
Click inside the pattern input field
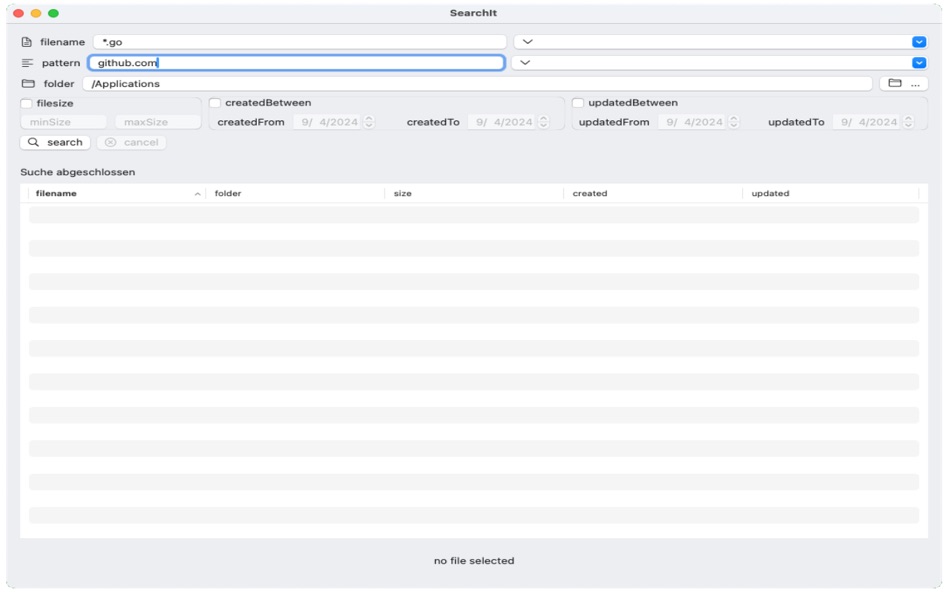300,62
